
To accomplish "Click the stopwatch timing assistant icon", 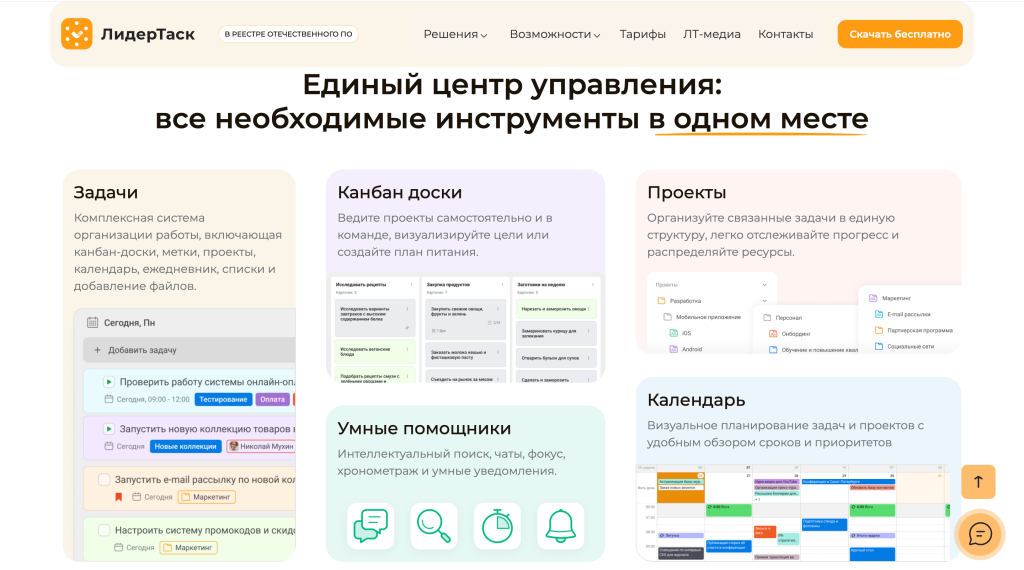I will 497,526.
